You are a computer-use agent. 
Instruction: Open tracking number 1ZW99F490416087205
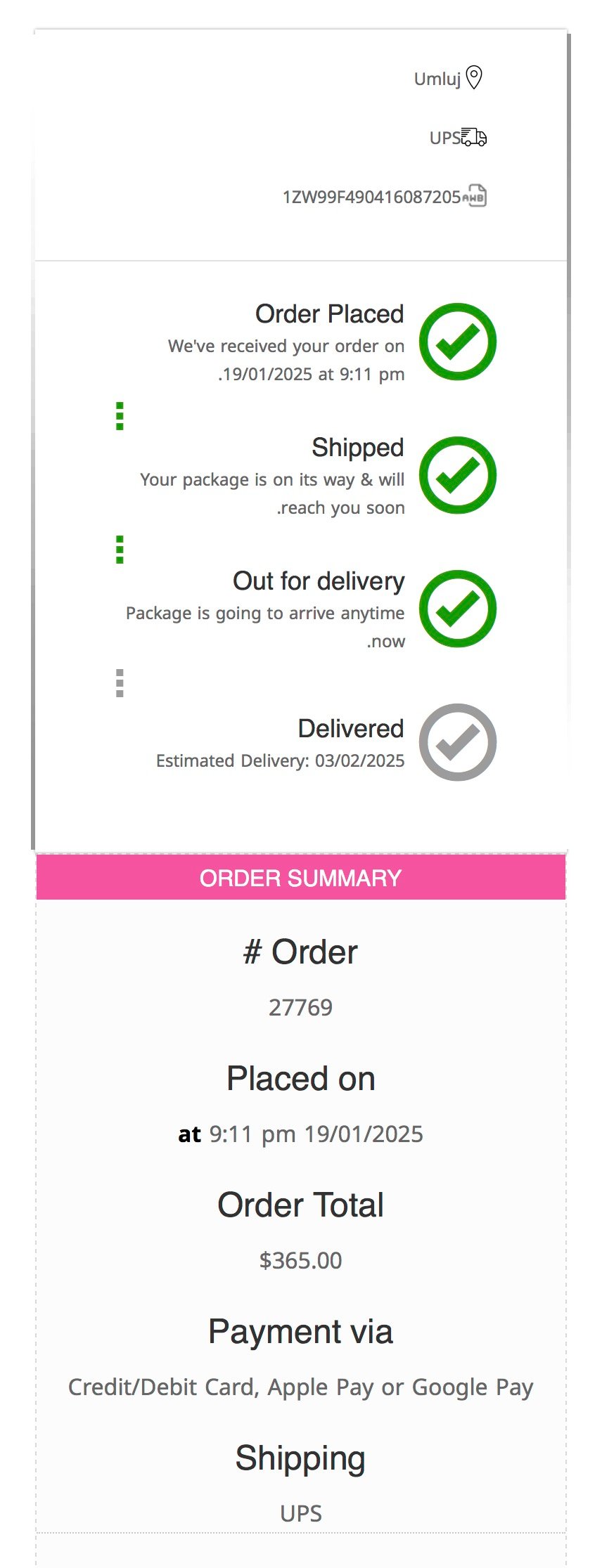tap(371, 197)
